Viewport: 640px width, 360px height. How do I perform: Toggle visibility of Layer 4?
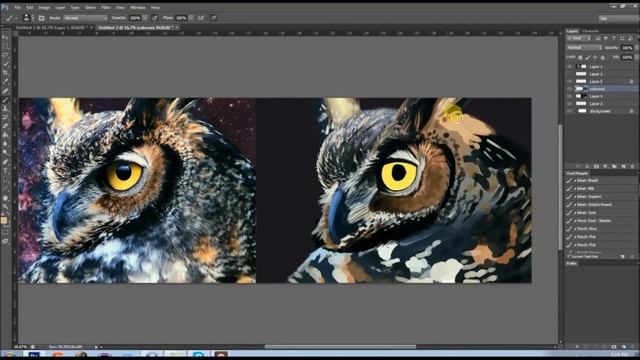[569, 96]
